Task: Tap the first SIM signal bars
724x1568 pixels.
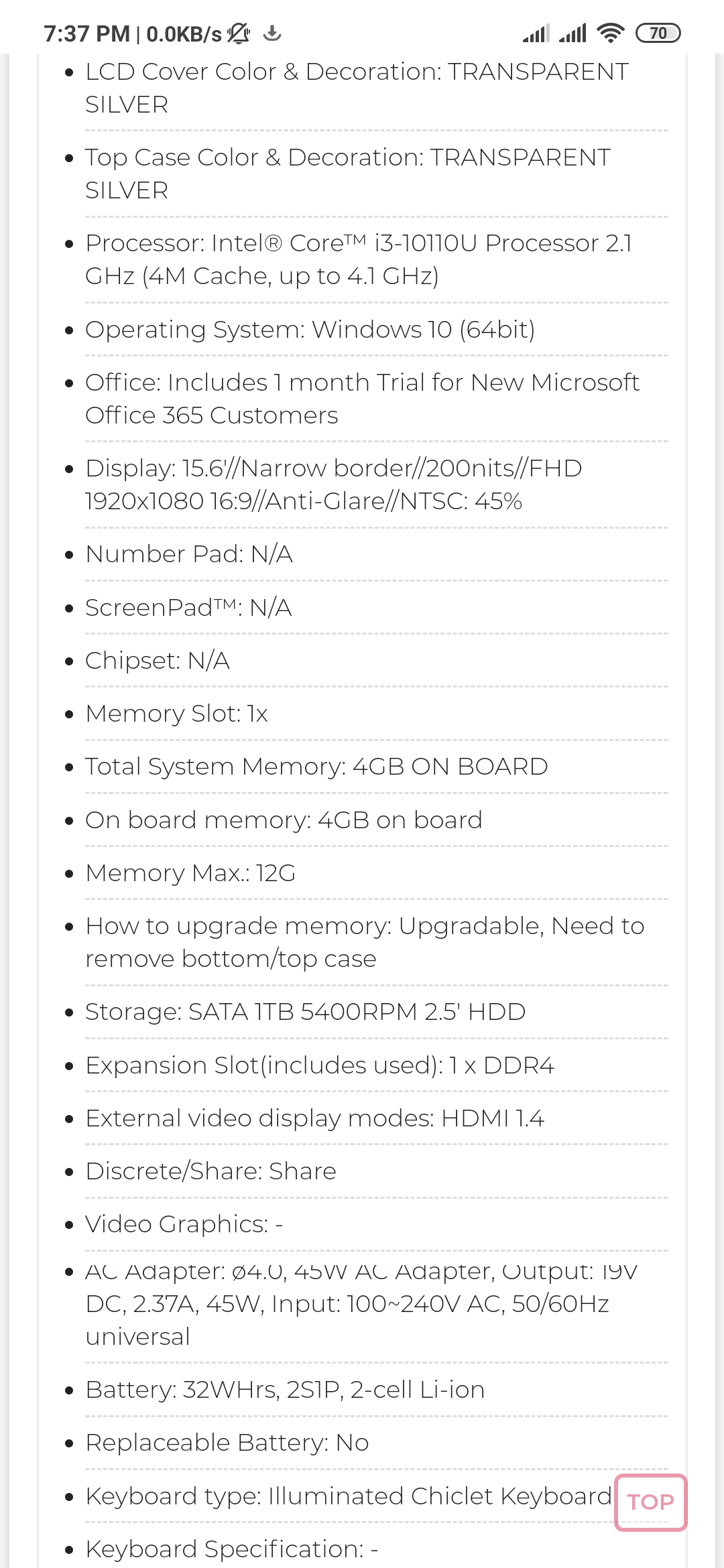Action: [536, 33]
